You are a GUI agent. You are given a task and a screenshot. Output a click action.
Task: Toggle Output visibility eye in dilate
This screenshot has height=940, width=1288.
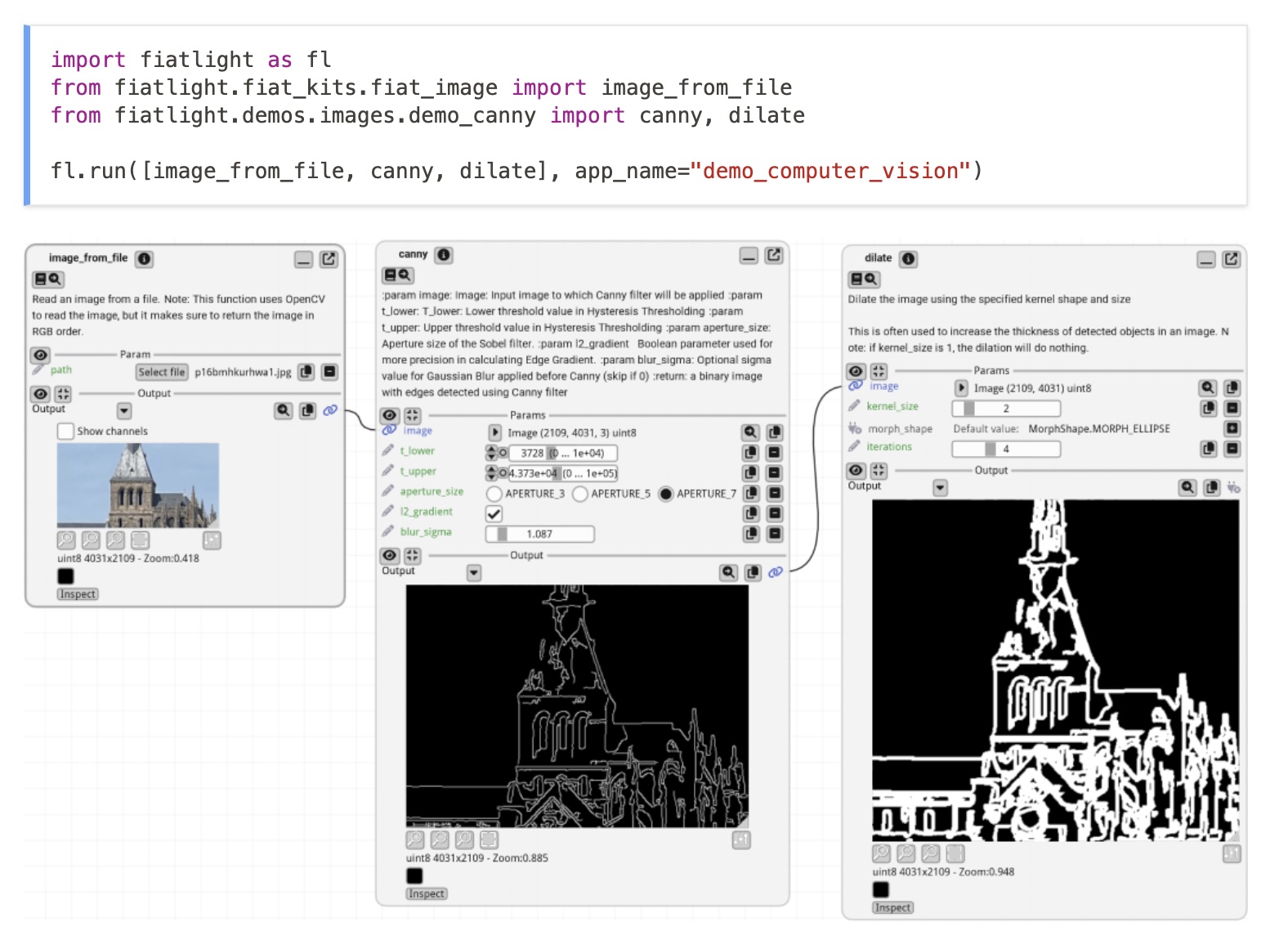(856, 471)
